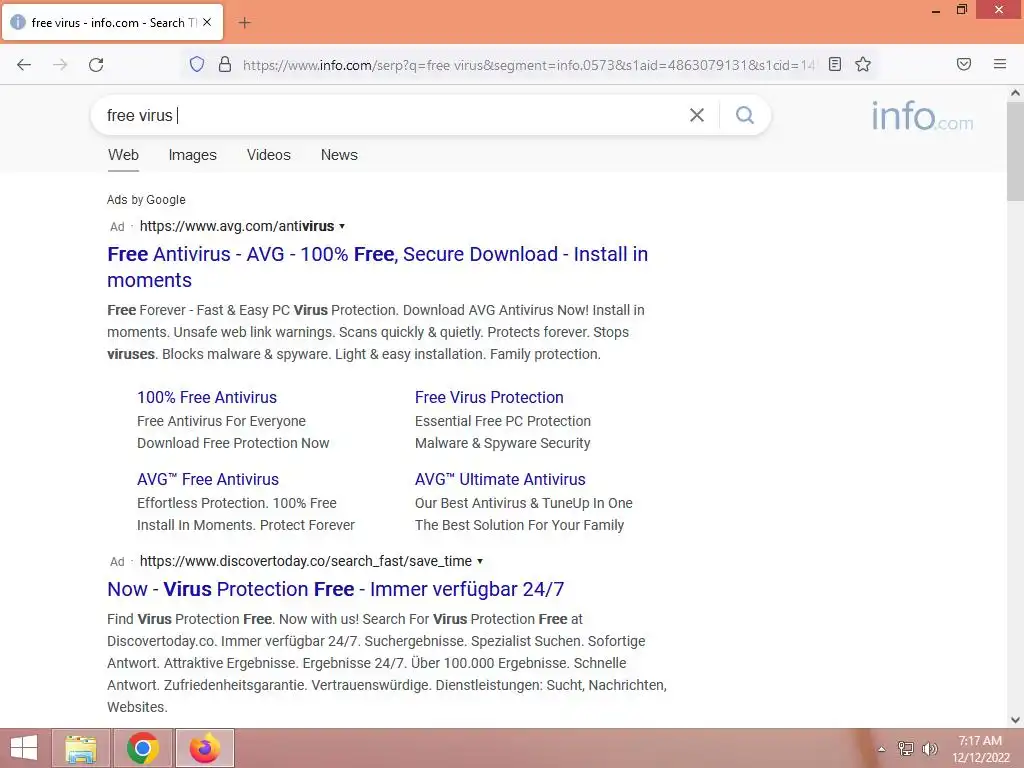
Task: Click the avg.com/antivirus ad URL
Action: point(237,226)
